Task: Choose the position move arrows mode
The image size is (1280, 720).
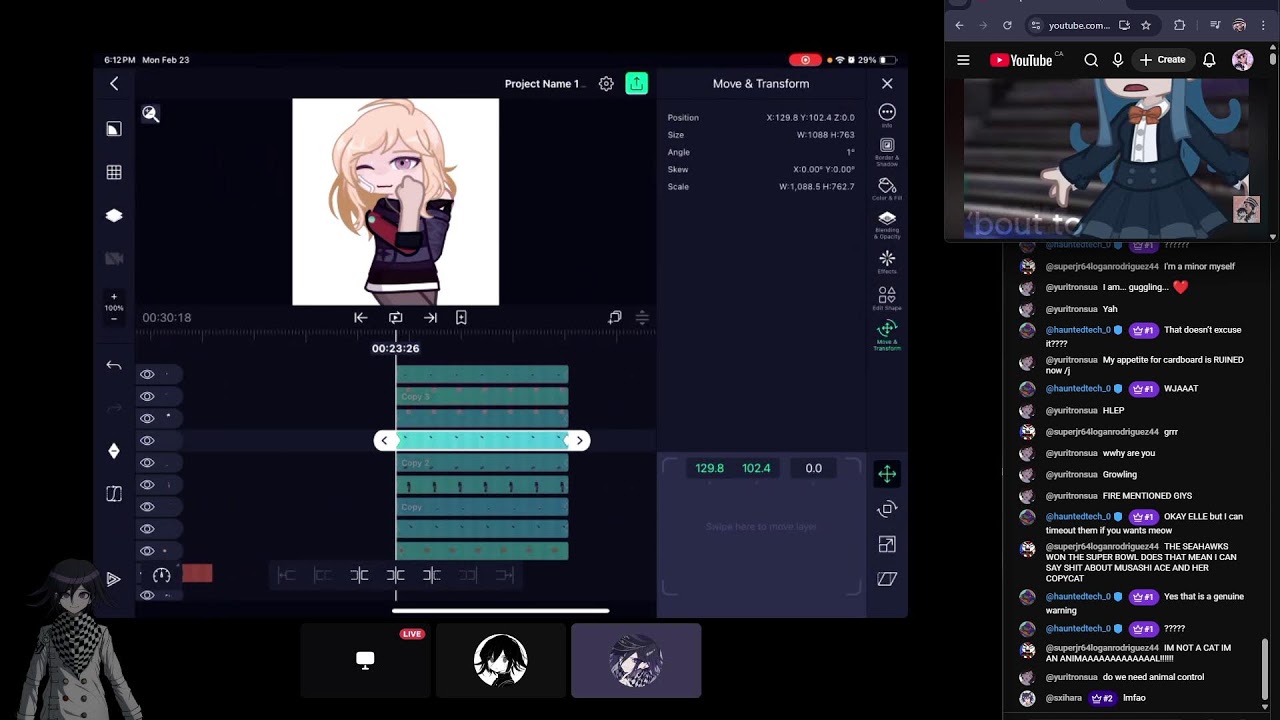Action: [887, 474]
